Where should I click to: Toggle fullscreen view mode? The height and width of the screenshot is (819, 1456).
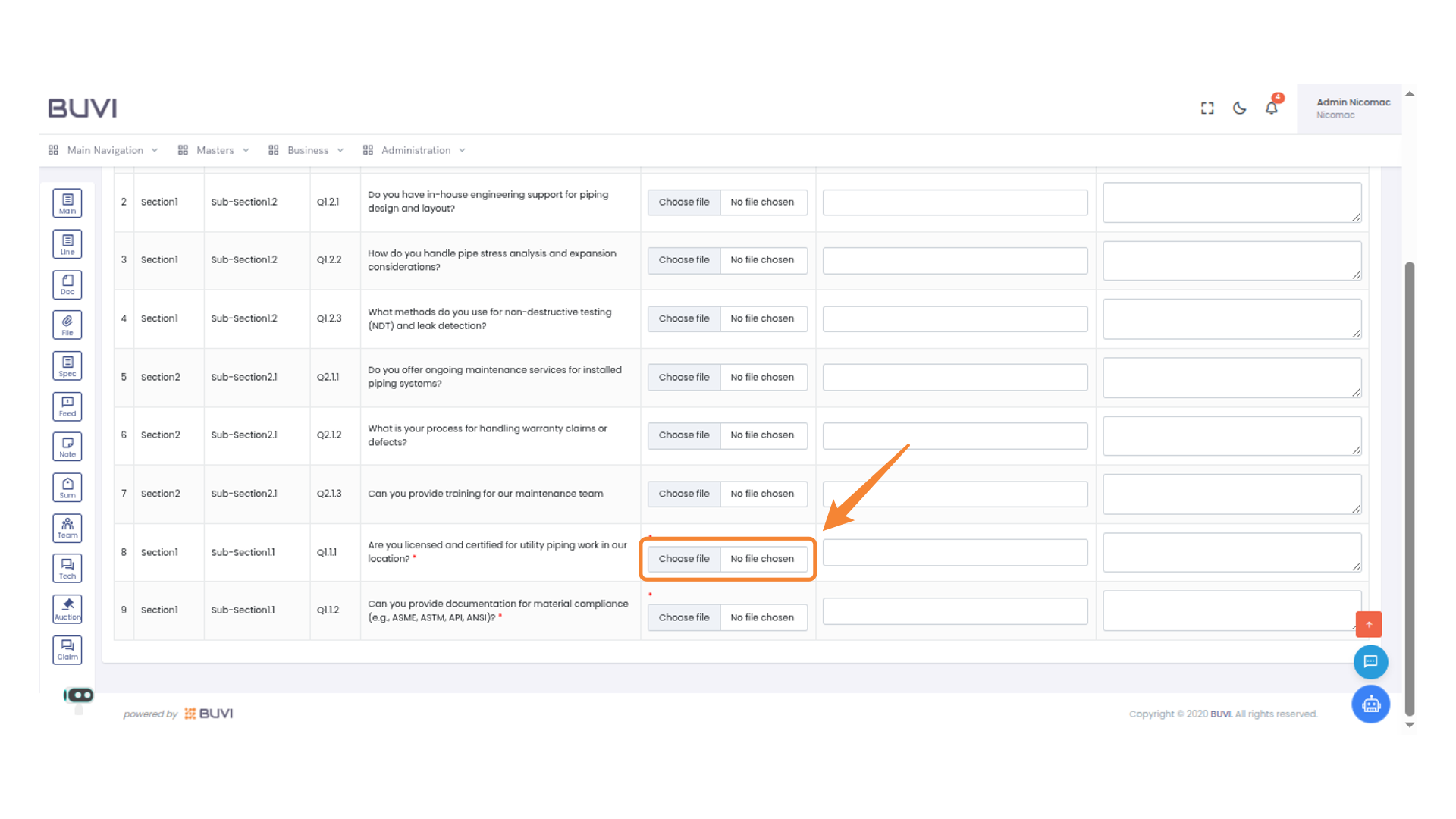pyautogui.click(x=1207, y=108)
